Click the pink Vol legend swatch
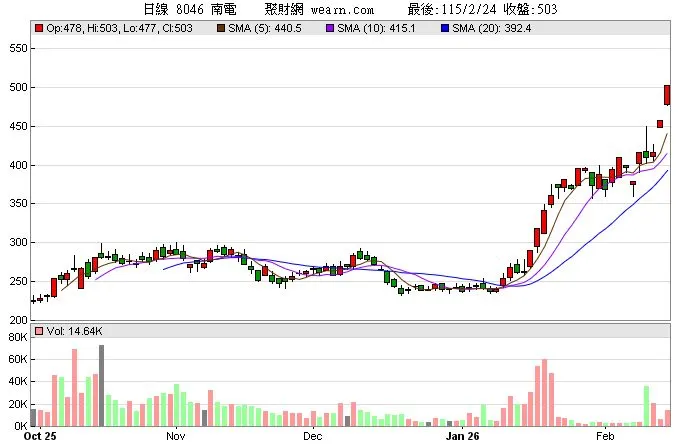The width and height of the screenshot is (700, 447). pos(39,331)
